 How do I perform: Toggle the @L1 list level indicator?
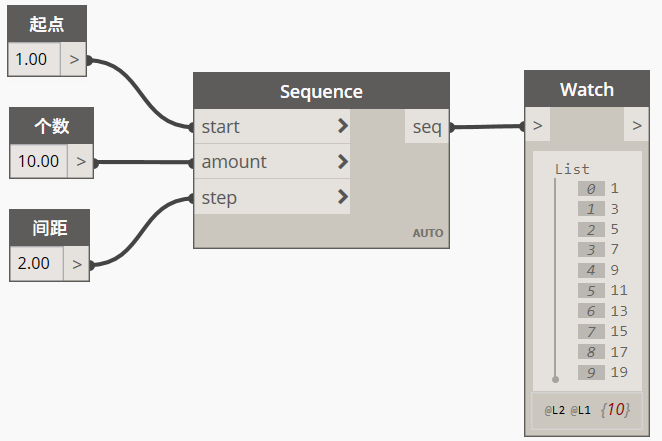pos(581,410)
